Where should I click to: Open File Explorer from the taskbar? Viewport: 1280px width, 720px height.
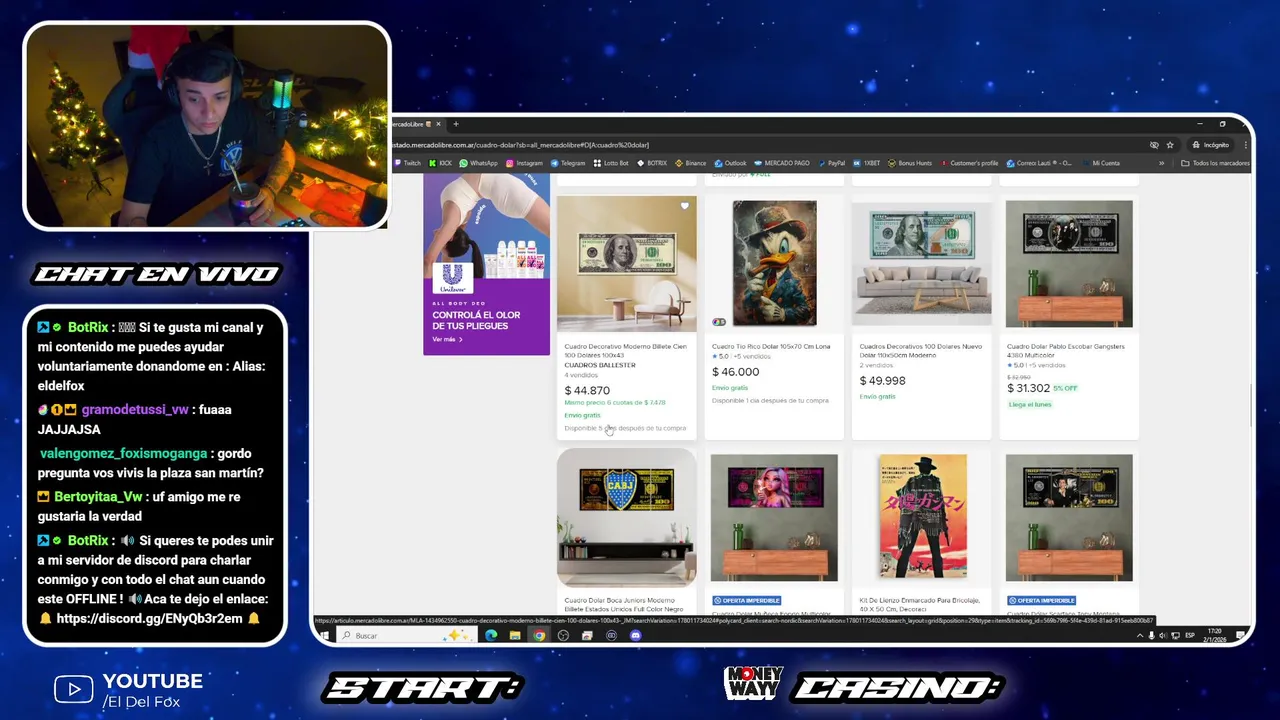[x=515, y=635]
